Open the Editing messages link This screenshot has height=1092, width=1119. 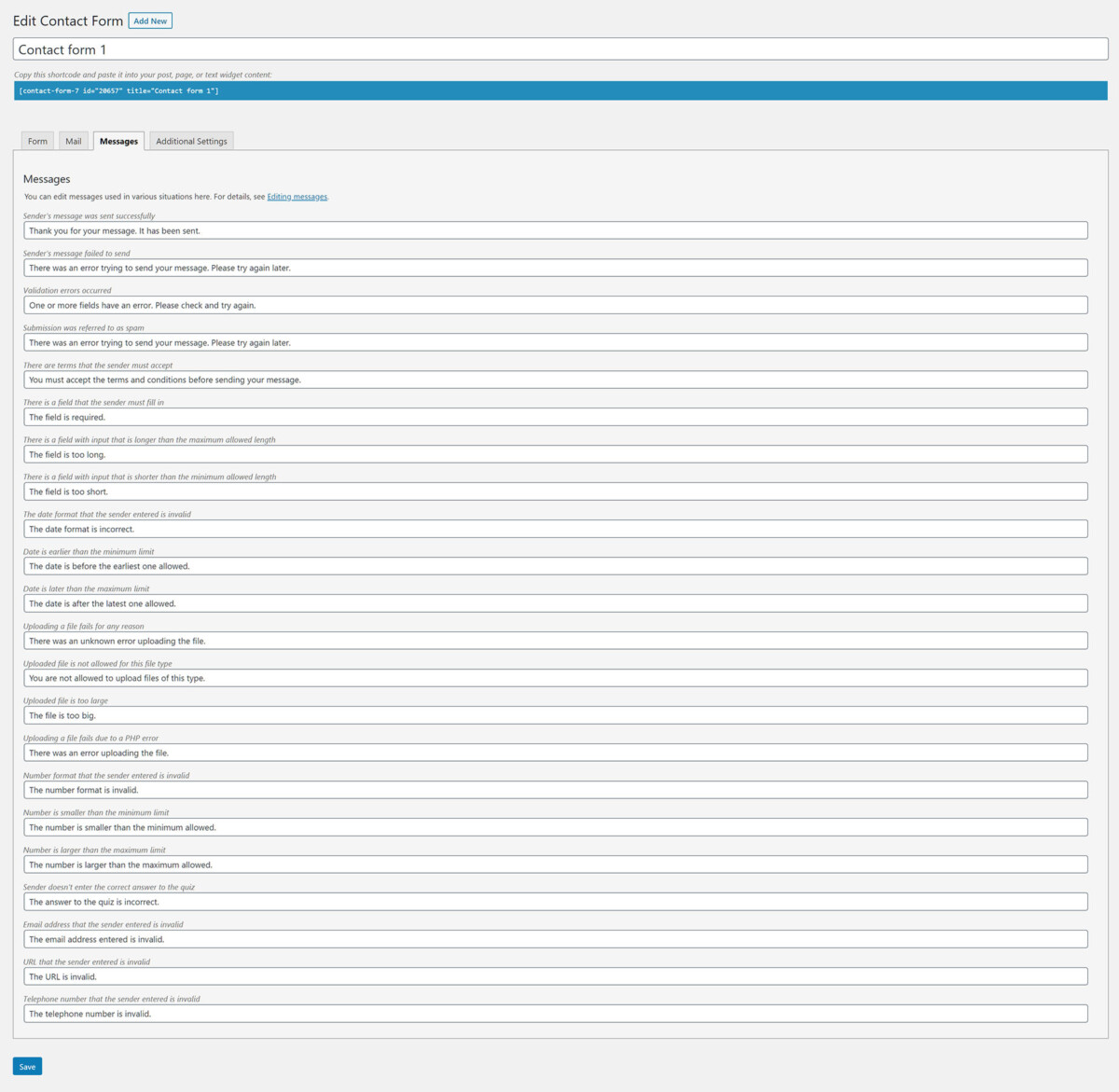click(x=297, y=196)
